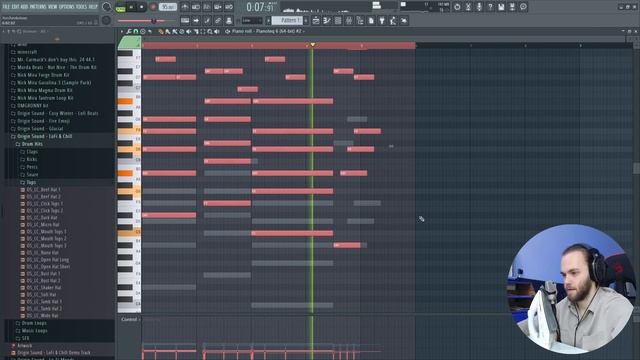This screenshot has height=360, width=640.
Task: Open the mixer view icon
Action: (349, 20)
